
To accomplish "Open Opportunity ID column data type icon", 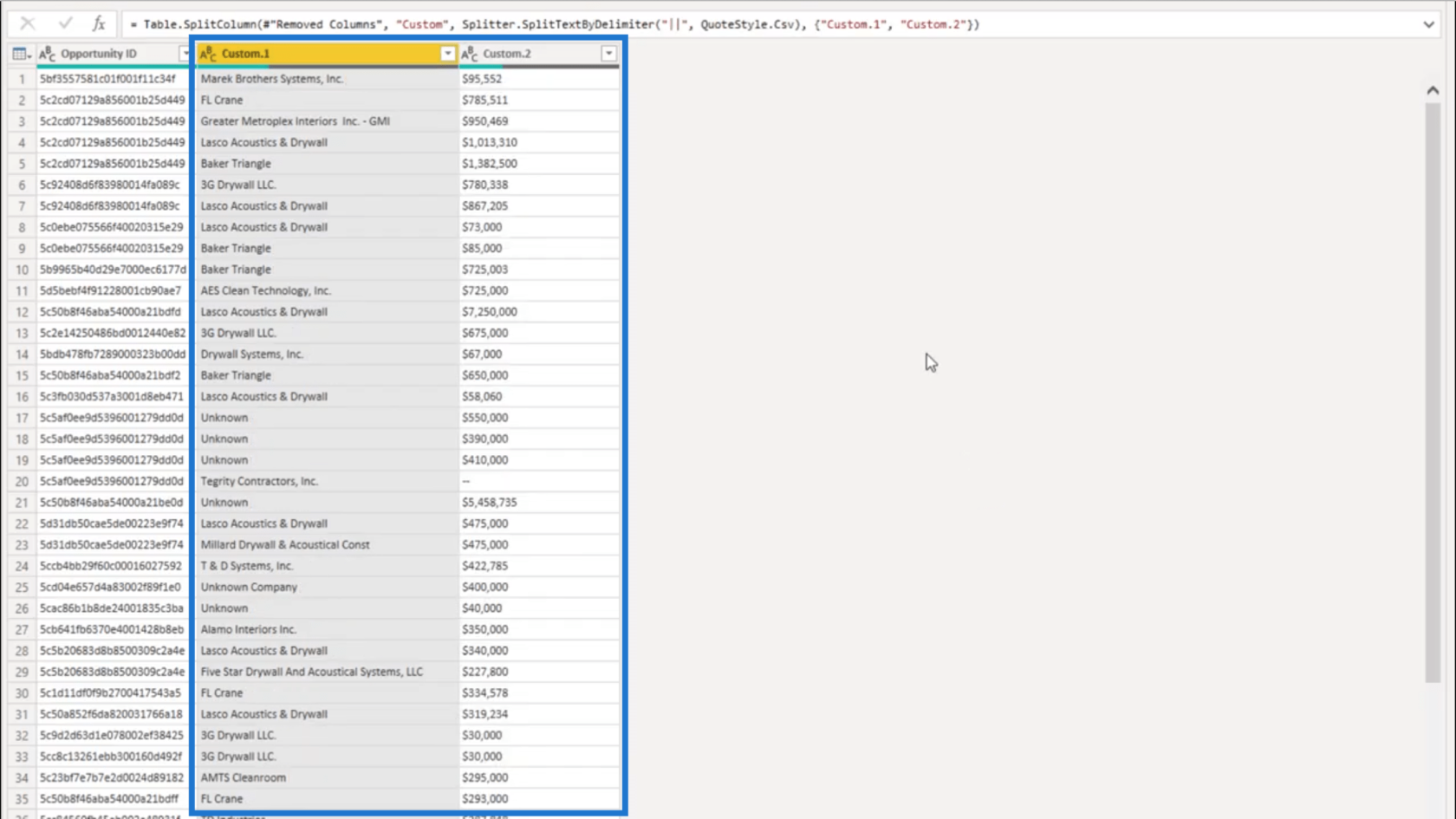I will (48, 54).
